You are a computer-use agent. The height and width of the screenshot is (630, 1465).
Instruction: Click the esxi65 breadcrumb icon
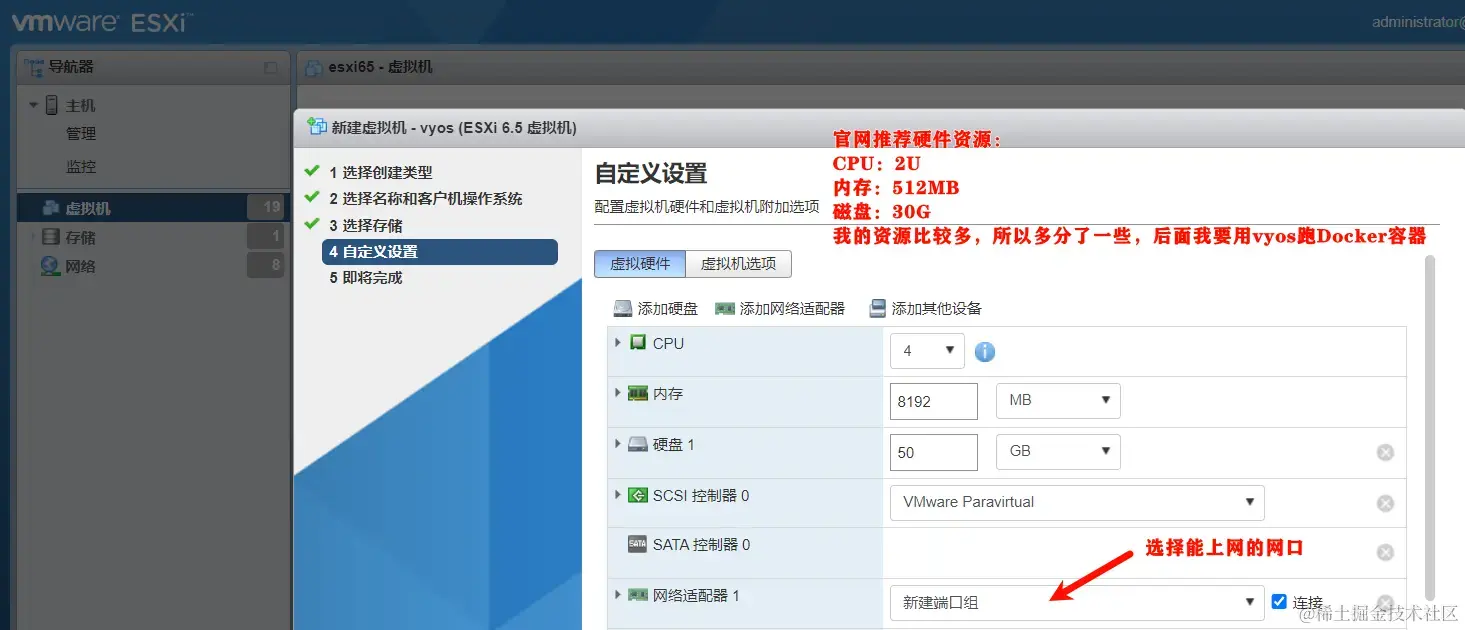click(314, 67)
